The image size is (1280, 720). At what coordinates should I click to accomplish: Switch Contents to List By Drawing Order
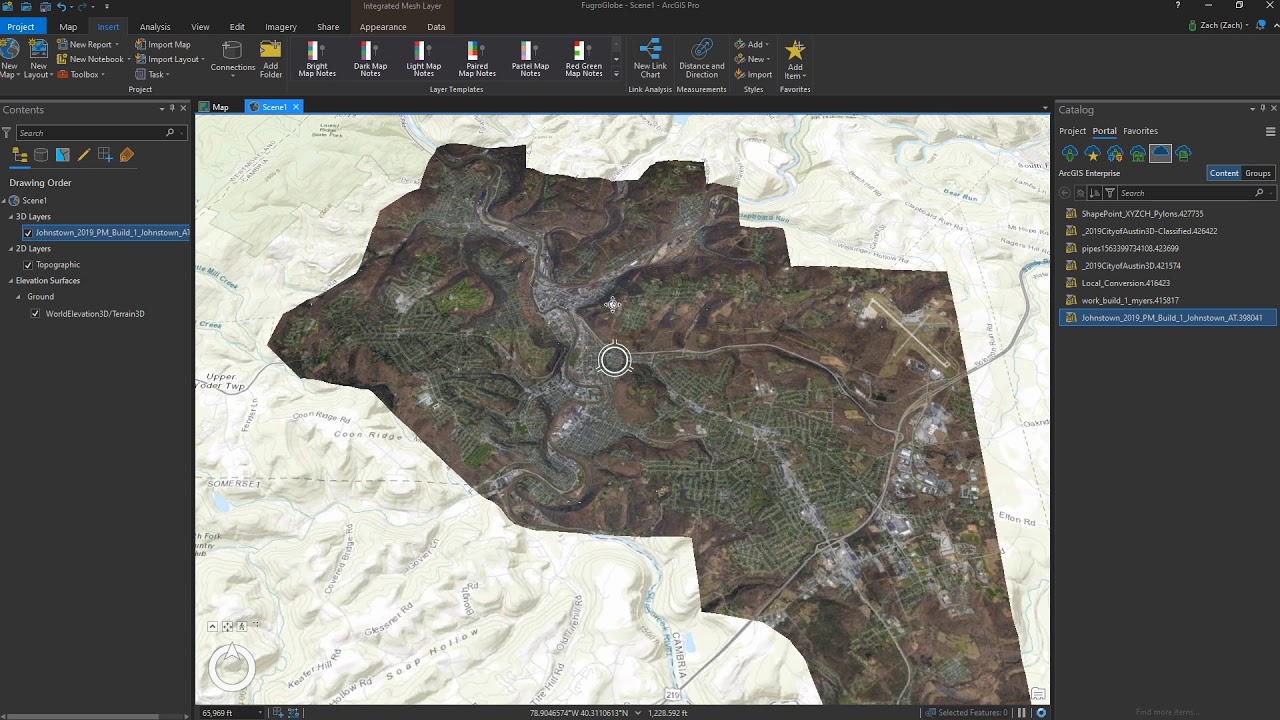pos(19,155)
